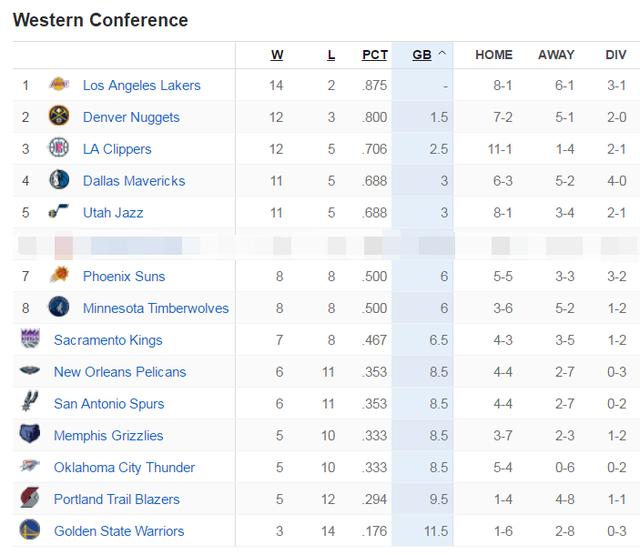Viewport: 640px width, 555px height.
Task: Click the Utah Jazz logo icon
Action: coord(59,211)
